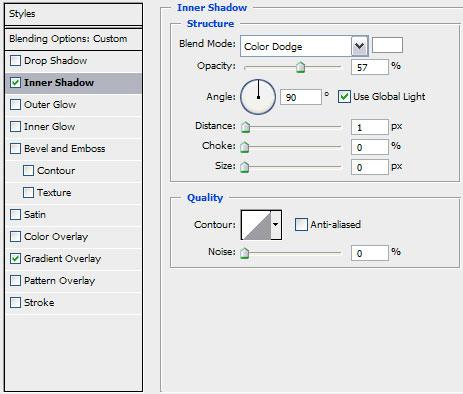Image resolution: width=463 pixels, height=394 pixels.
Task: Select the Satin style label
Action: (x=35, y=215)
